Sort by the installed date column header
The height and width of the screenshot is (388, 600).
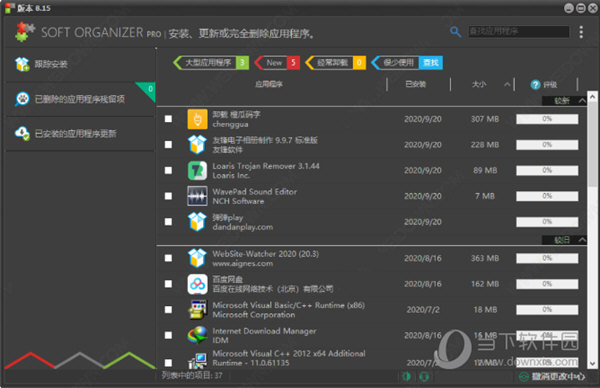416,85
